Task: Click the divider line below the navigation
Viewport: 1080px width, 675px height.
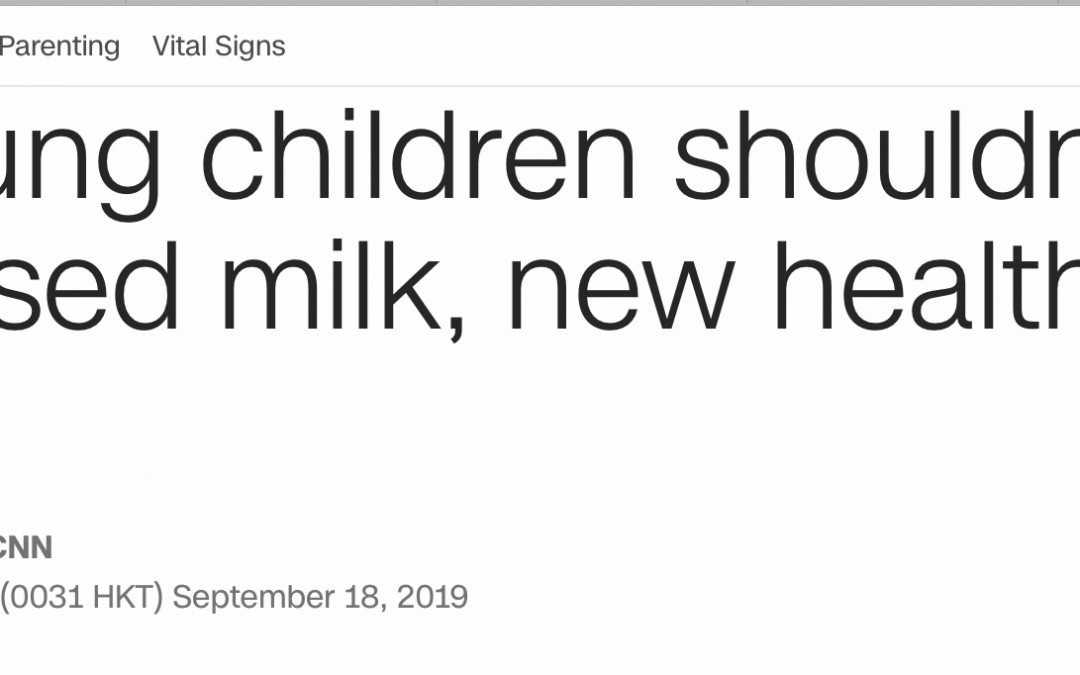Action: click(x=540, y=86)
